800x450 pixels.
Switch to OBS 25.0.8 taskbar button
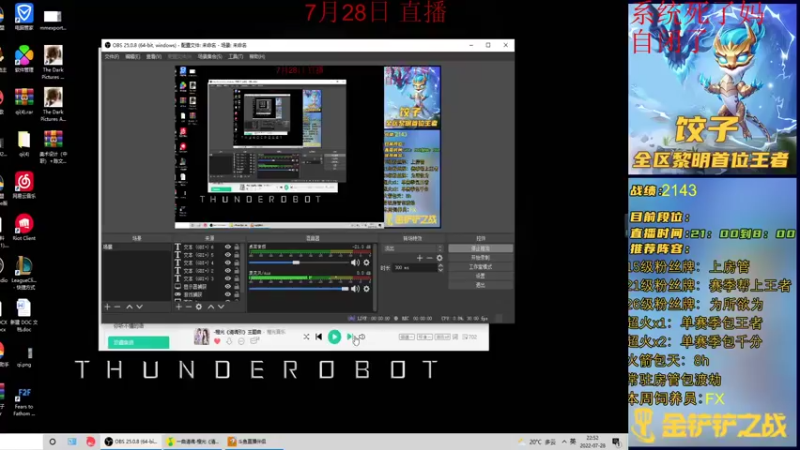pyautogui.click(x=131, y=442)
